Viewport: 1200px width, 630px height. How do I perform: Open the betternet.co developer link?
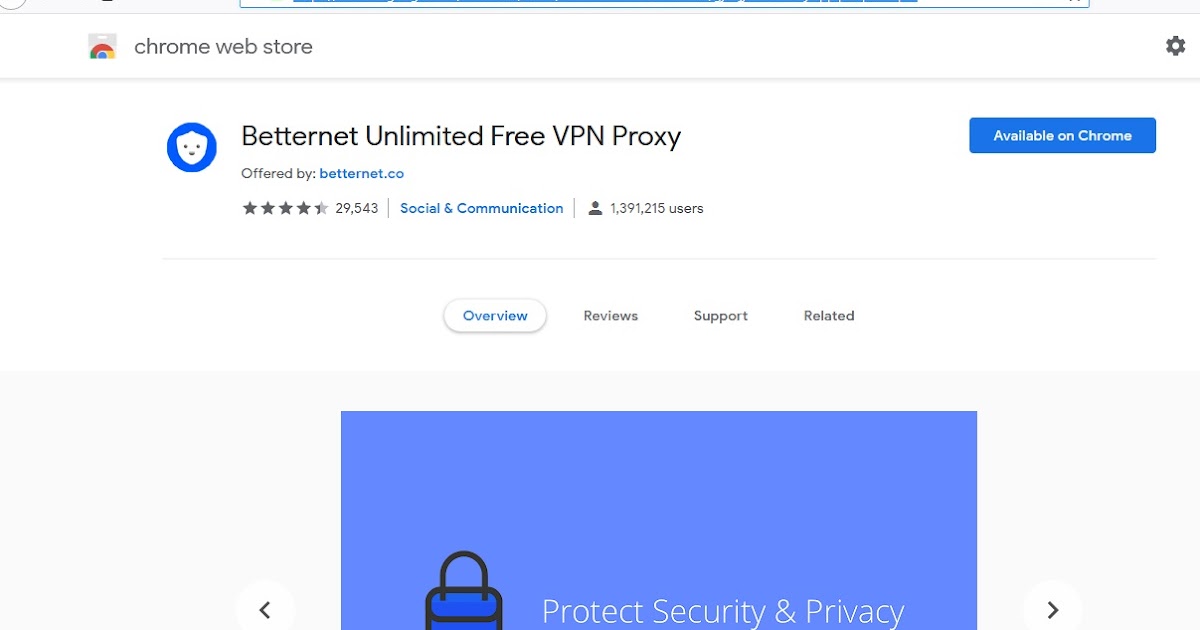coord(361,173)
